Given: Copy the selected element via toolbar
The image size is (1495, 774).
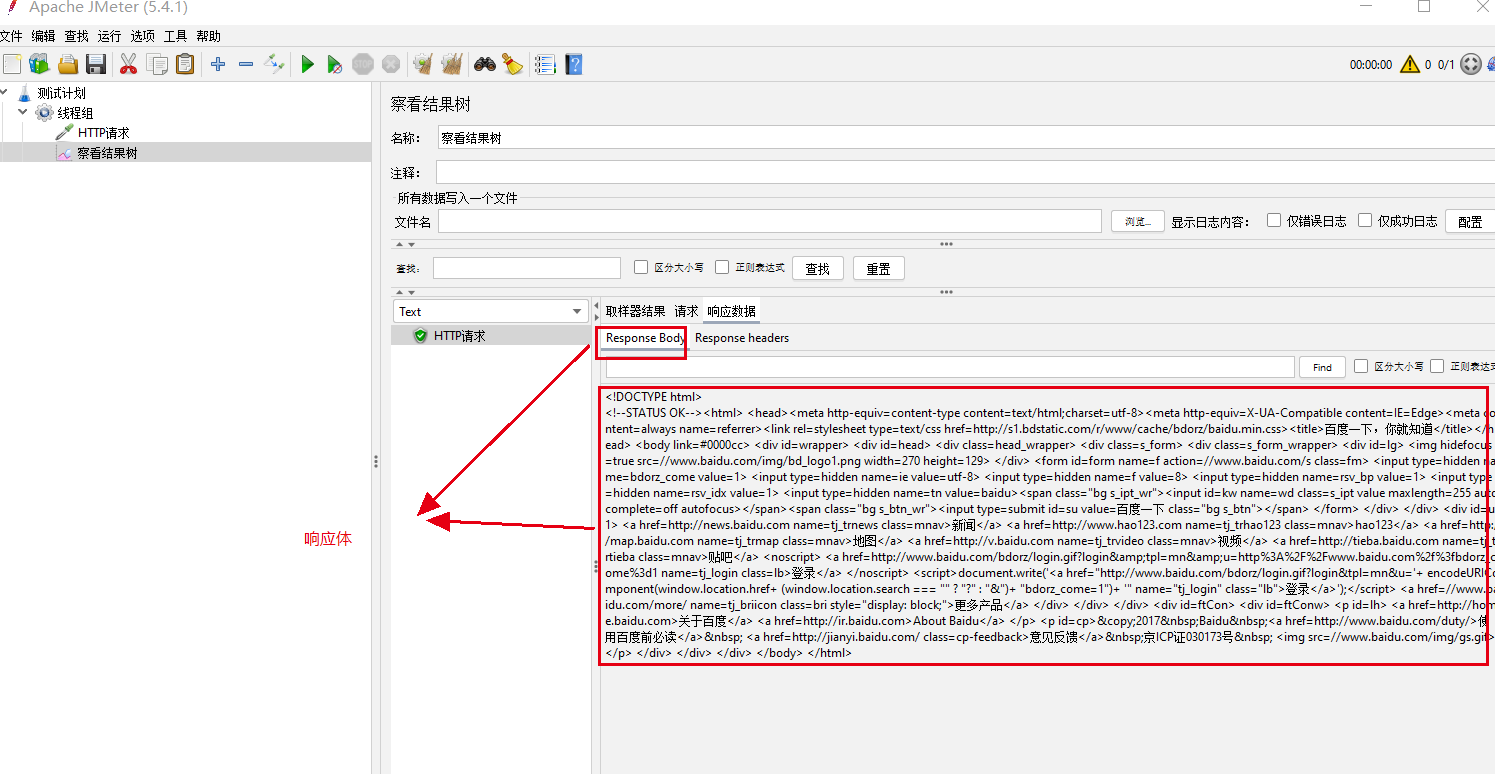Looking at the screenshot, I should (x=157, y=65).
